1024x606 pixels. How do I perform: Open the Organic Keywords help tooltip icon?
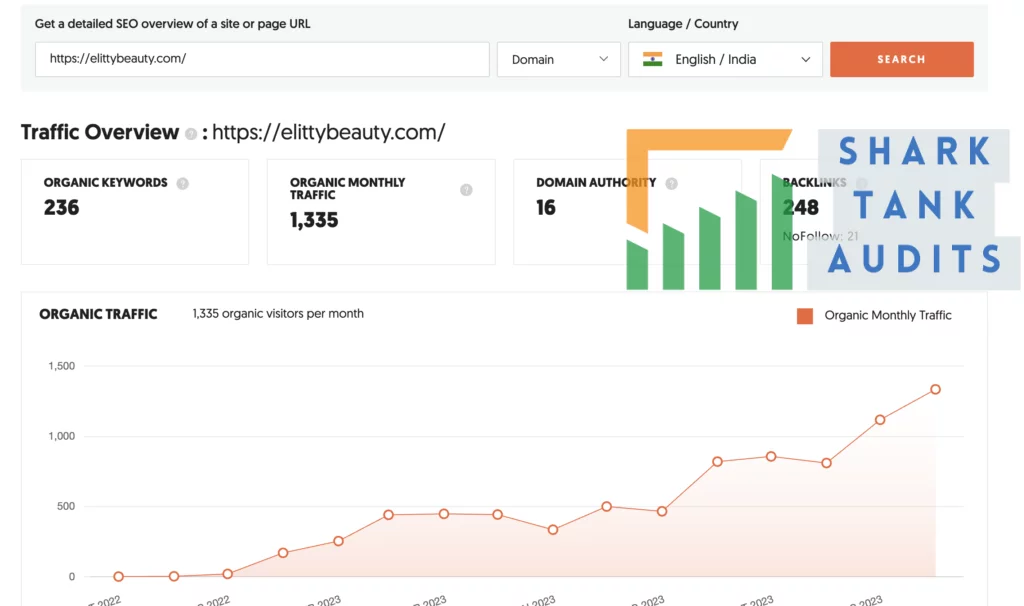click(183, 183)
